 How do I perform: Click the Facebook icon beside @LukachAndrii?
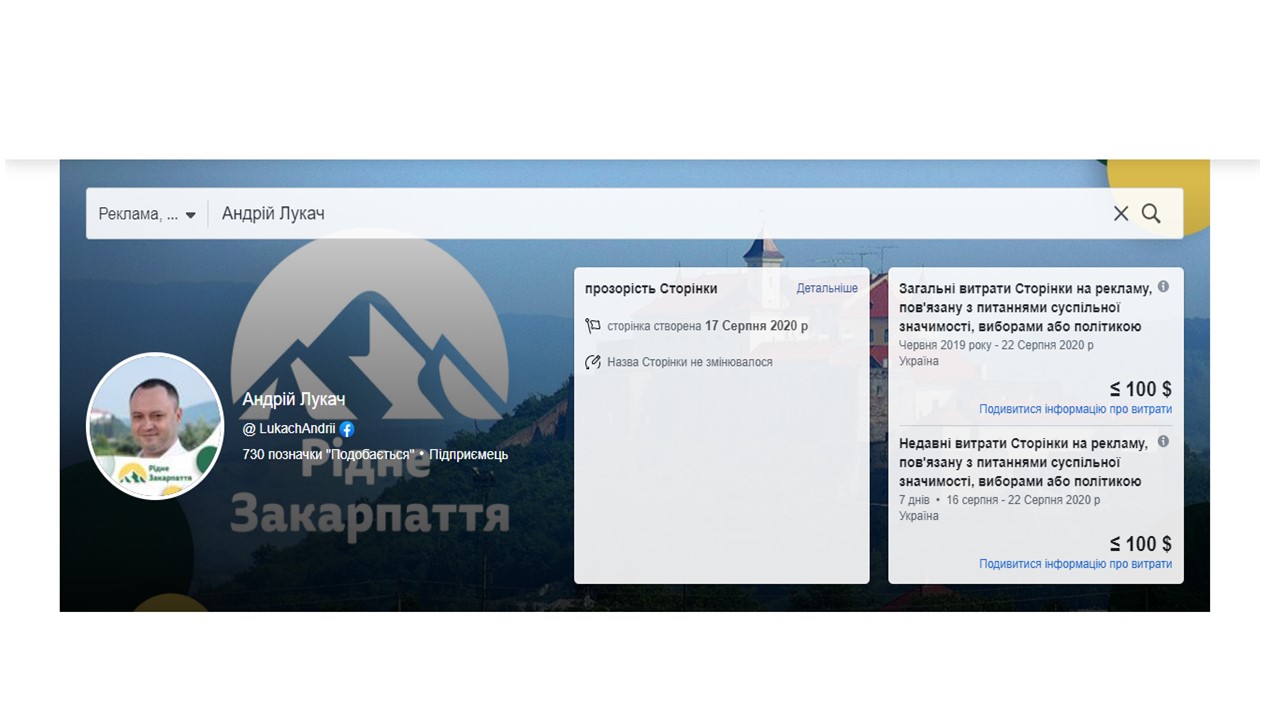[347, 429]
